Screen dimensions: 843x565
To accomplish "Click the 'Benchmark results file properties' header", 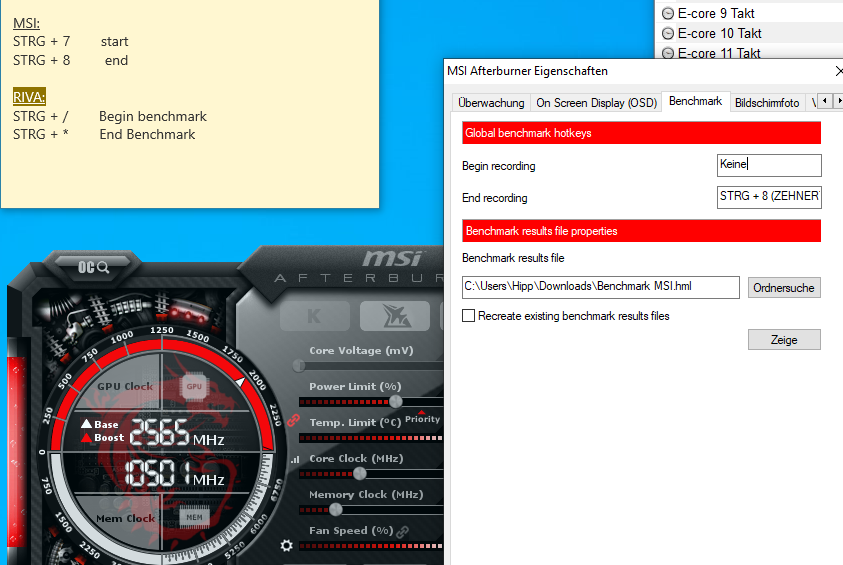I will (641, 231).
